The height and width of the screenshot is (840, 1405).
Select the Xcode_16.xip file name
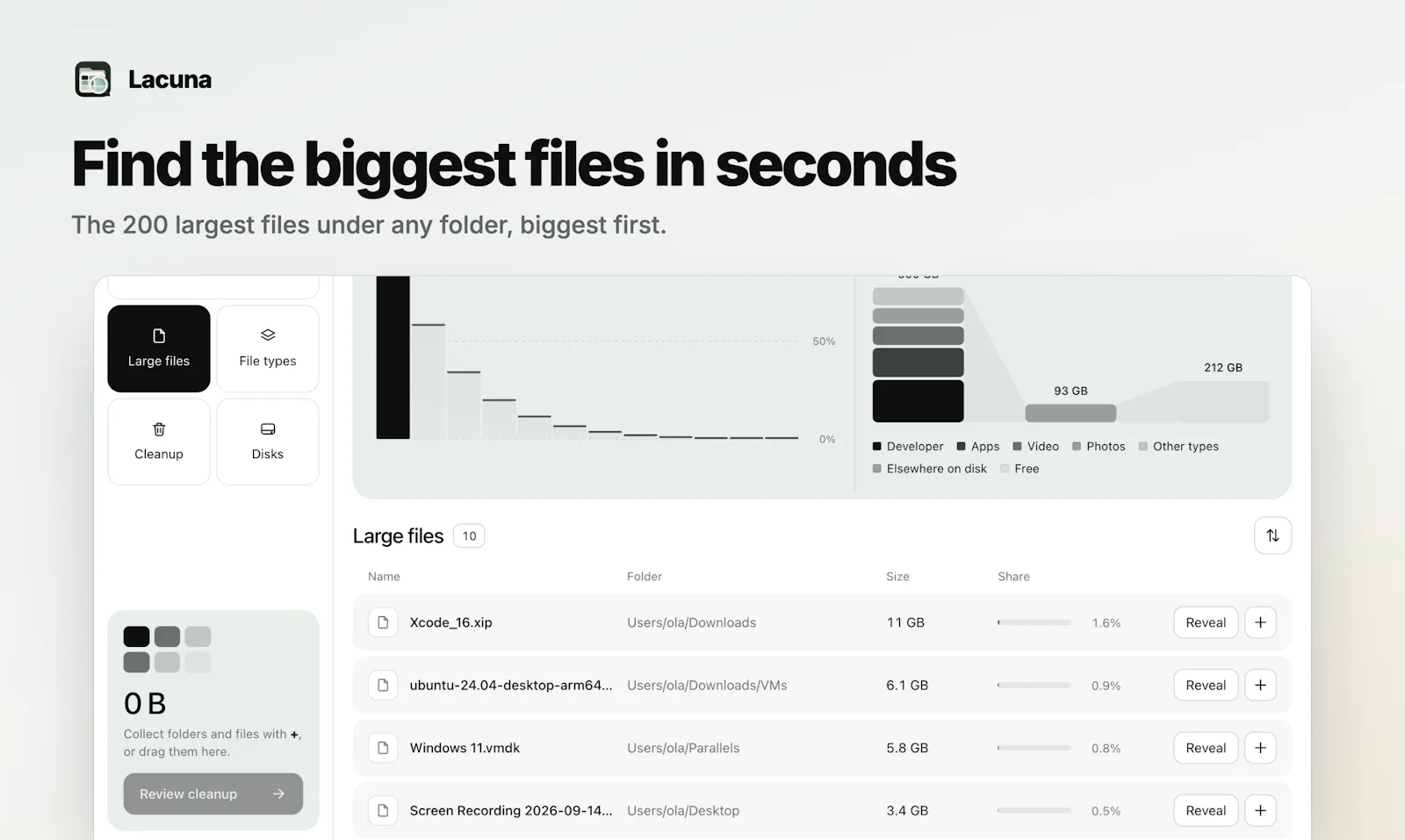(x=450, y=622)
